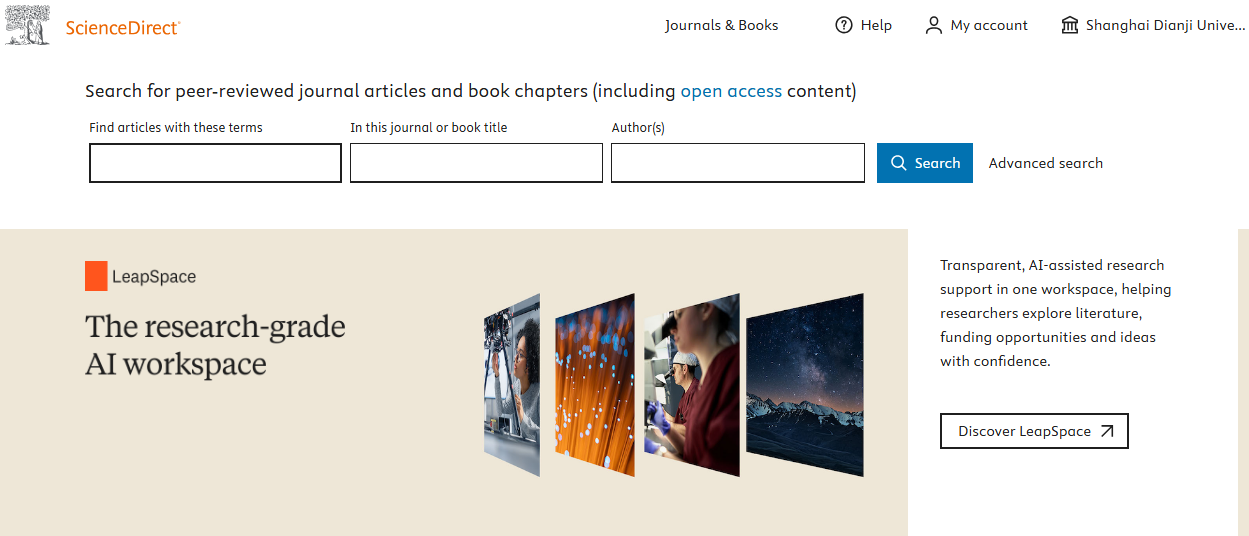
Task: Click the ScienceDirect wordmark
Action: point(123,27)
